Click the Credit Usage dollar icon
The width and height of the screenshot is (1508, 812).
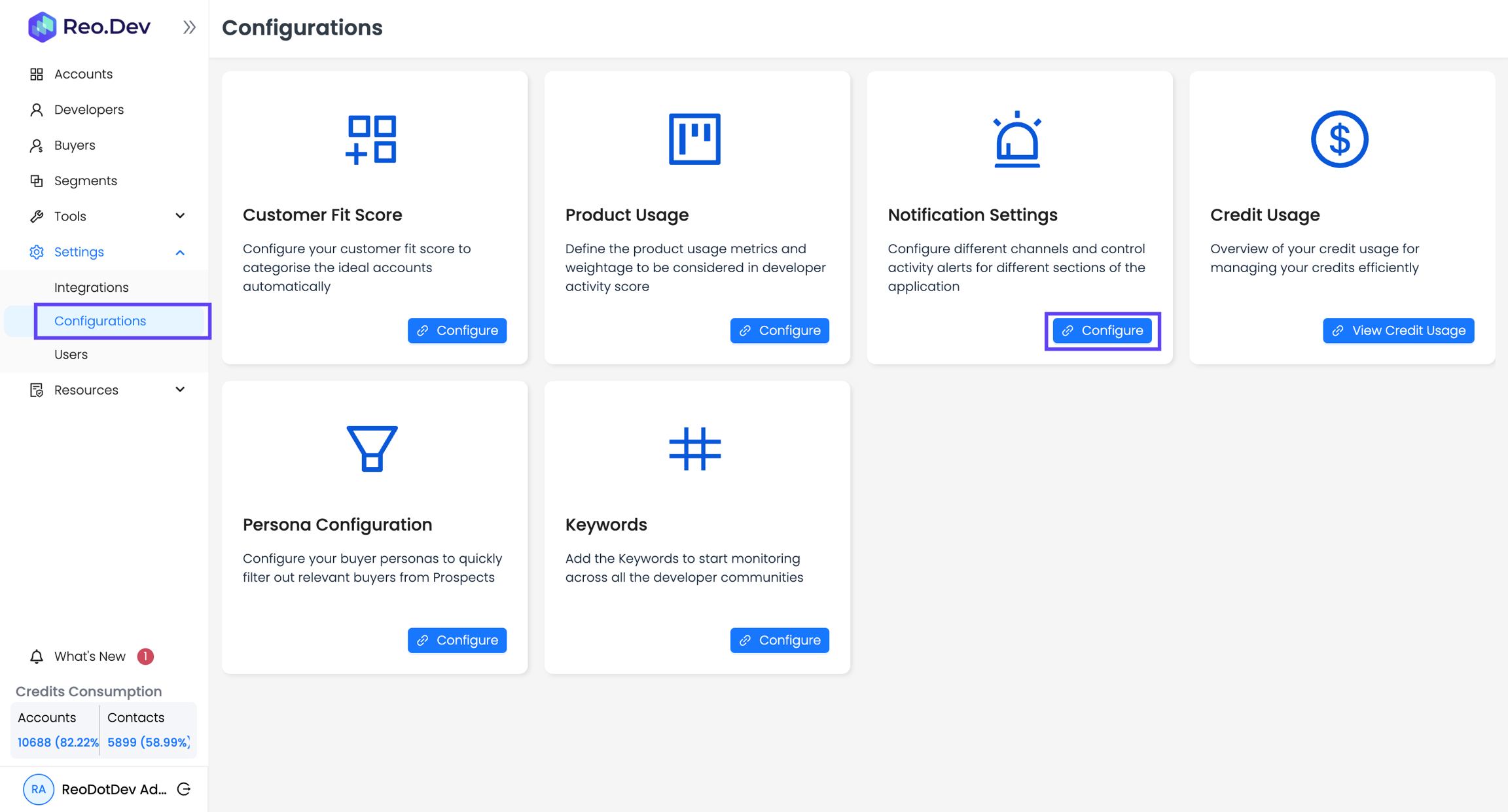1339,139
